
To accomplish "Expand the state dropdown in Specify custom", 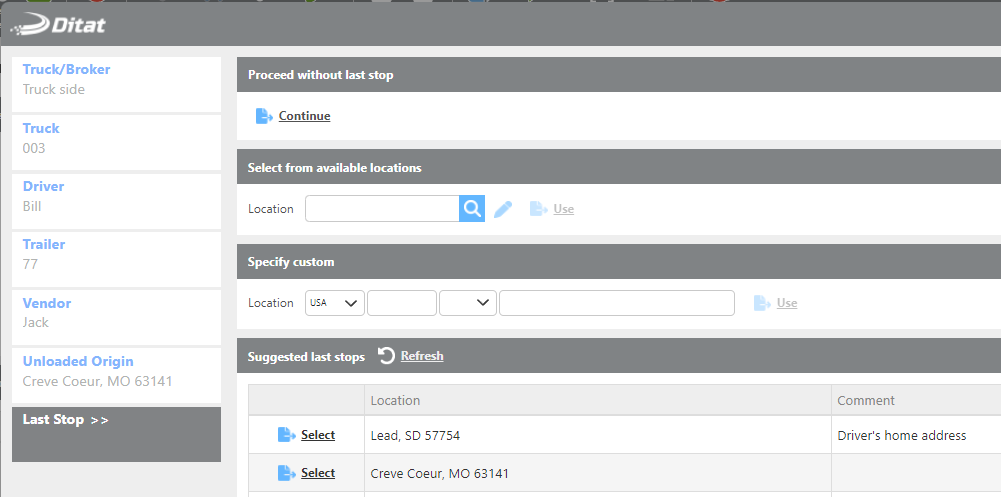I will [467, 303].
